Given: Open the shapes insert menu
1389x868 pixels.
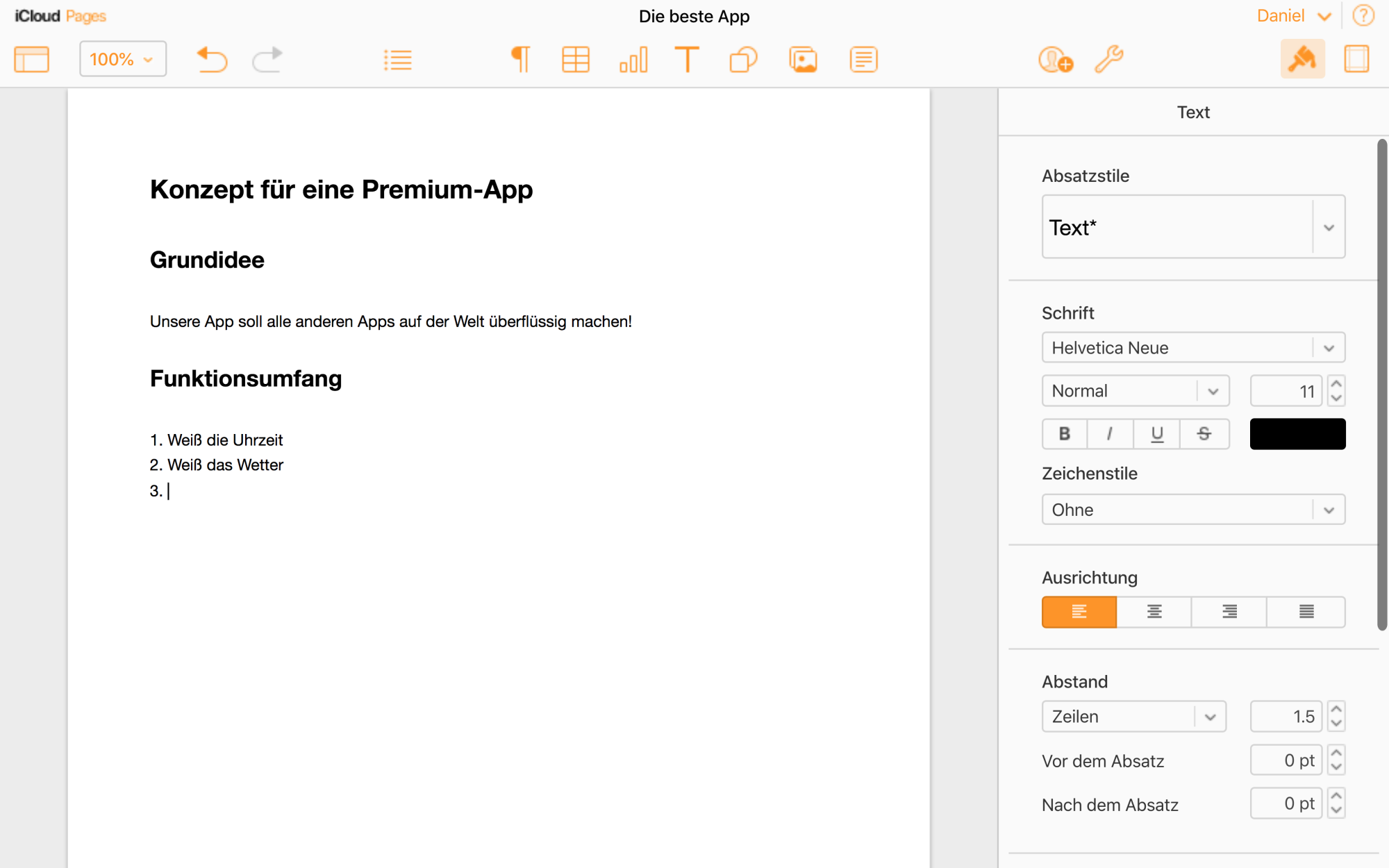Looking at the screenshot, I should (743, 60).
